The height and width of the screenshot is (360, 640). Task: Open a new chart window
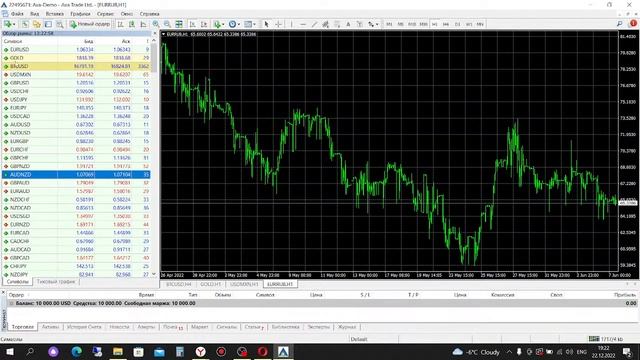coord(7,24)
